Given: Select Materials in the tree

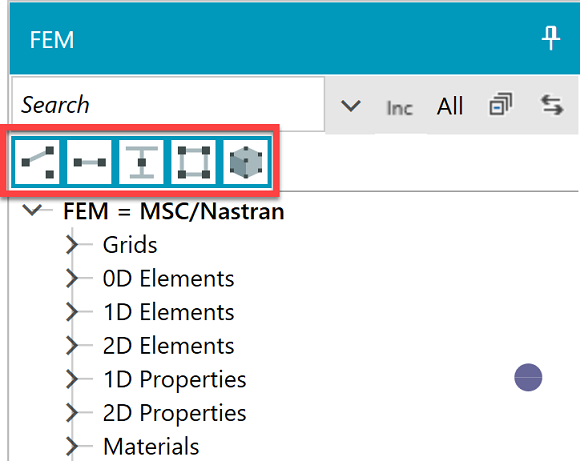Looking at the screenshot, I should click(x=151, y=446).
